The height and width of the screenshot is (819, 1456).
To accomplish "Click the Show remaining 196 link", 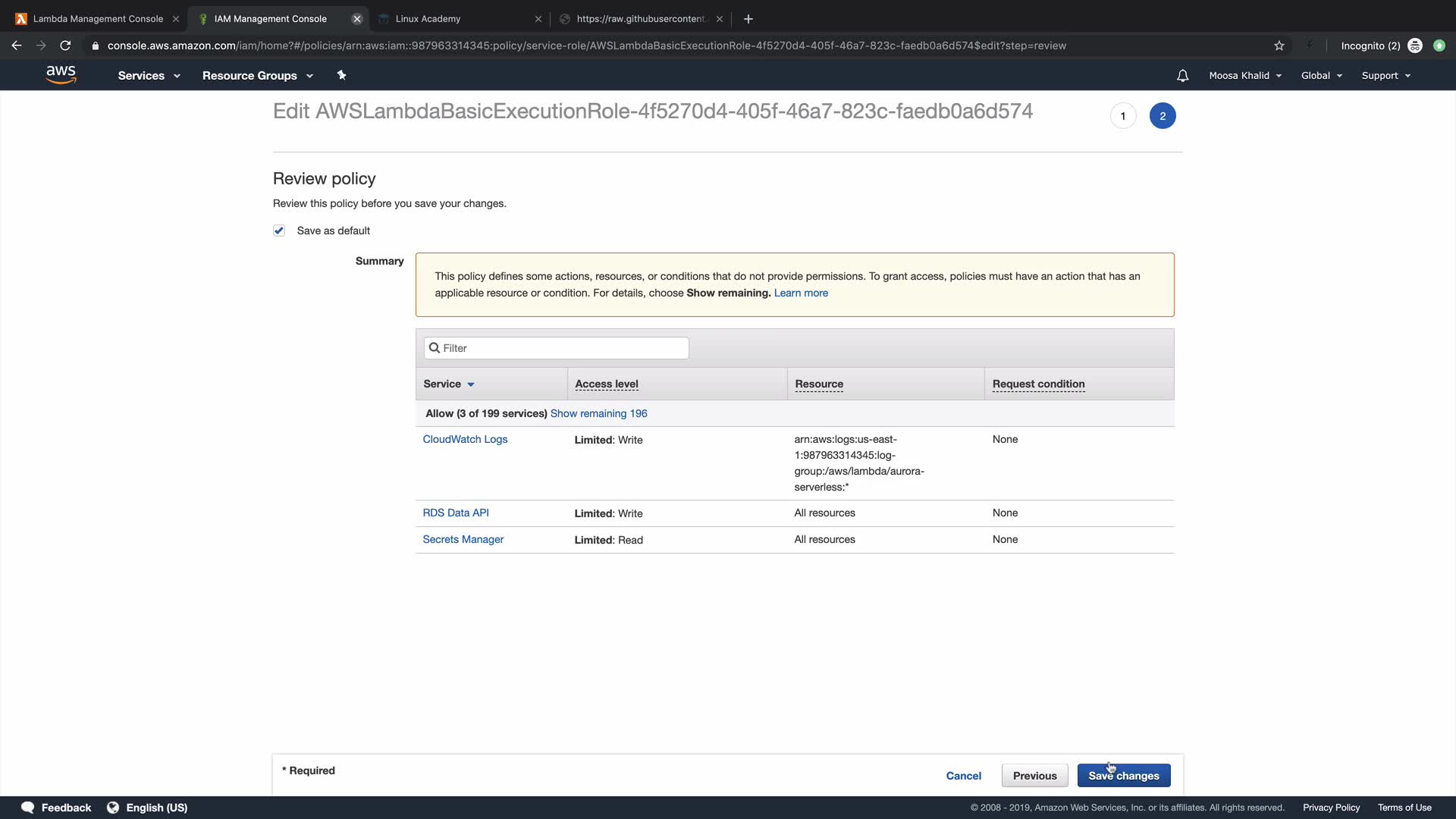I will [598, 413].
